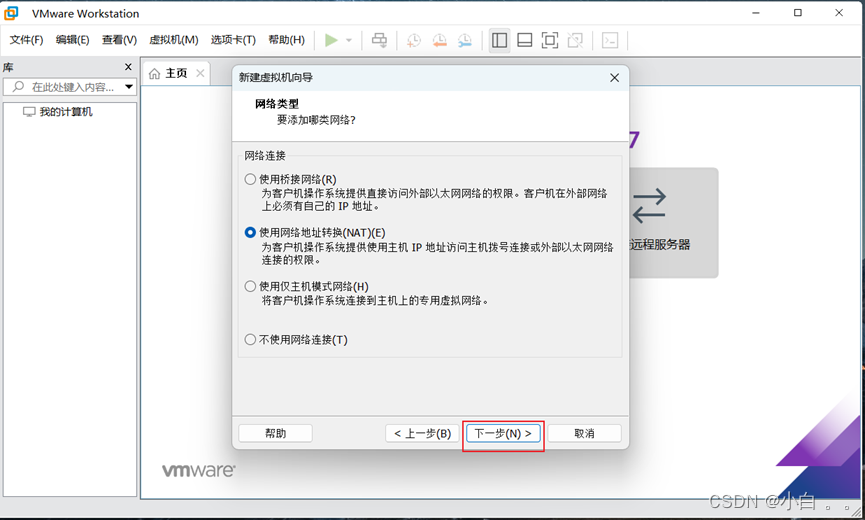
Task: Click the Send Ctrl+Alt+Del toolbar icon
Action: click(x=379, y=40)
